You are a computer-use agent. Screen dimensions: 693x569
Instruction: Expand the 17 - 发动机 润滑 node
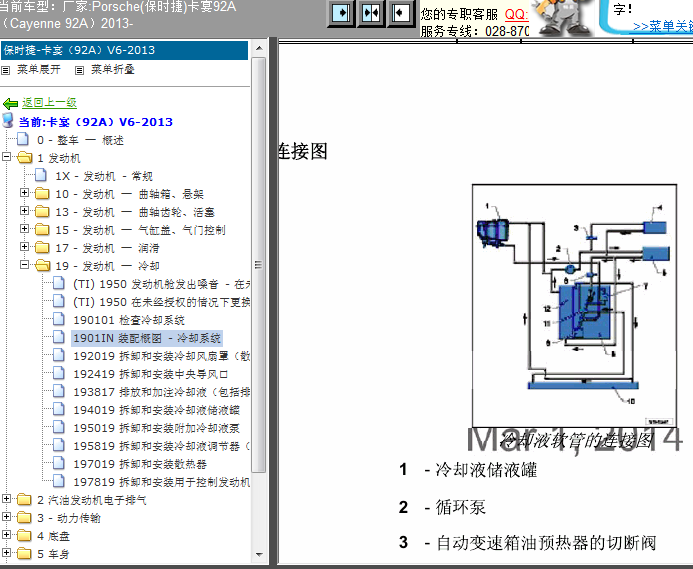(x=24, y=247)
